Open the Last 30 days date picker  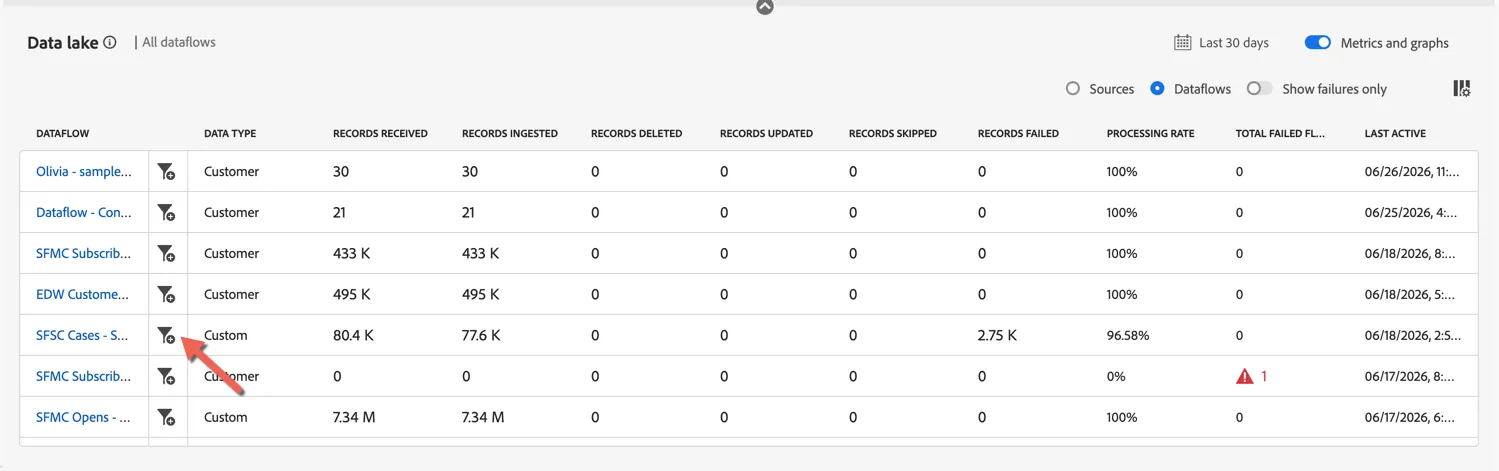(x=1221, y=43)
